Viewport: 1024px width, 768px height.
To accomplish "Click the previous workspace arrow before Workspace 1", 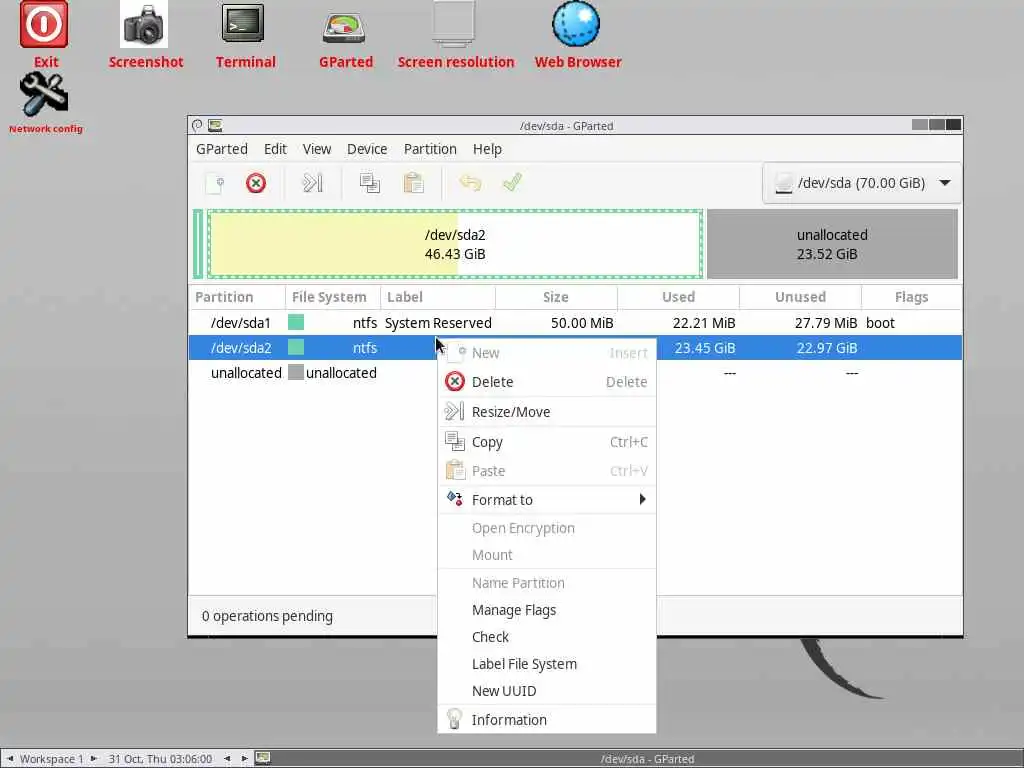I will (10, 758).
